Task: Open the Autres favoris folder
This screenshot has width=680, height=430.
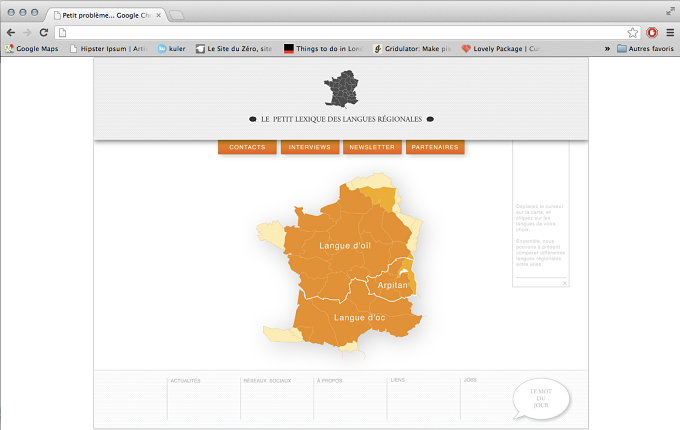Action: click(x=645, y=49)
